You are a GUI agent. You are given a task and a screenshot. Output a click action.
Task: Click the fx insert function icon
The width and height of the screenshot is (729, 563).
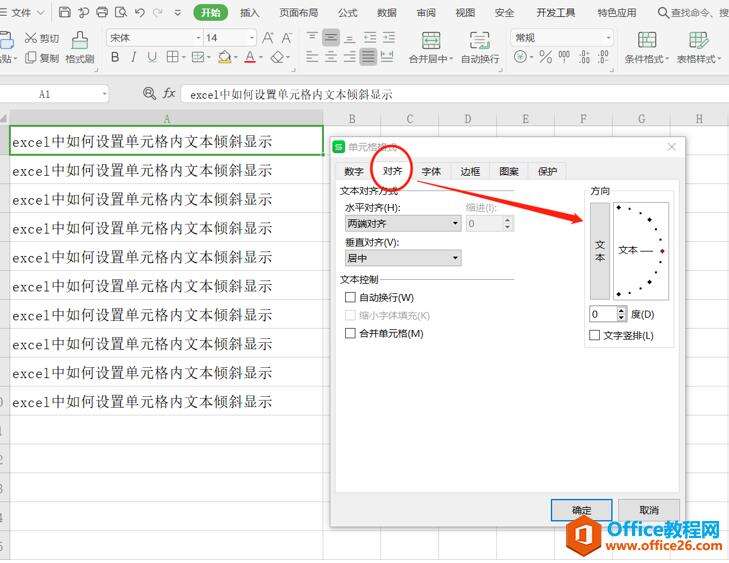pos(169,93)
